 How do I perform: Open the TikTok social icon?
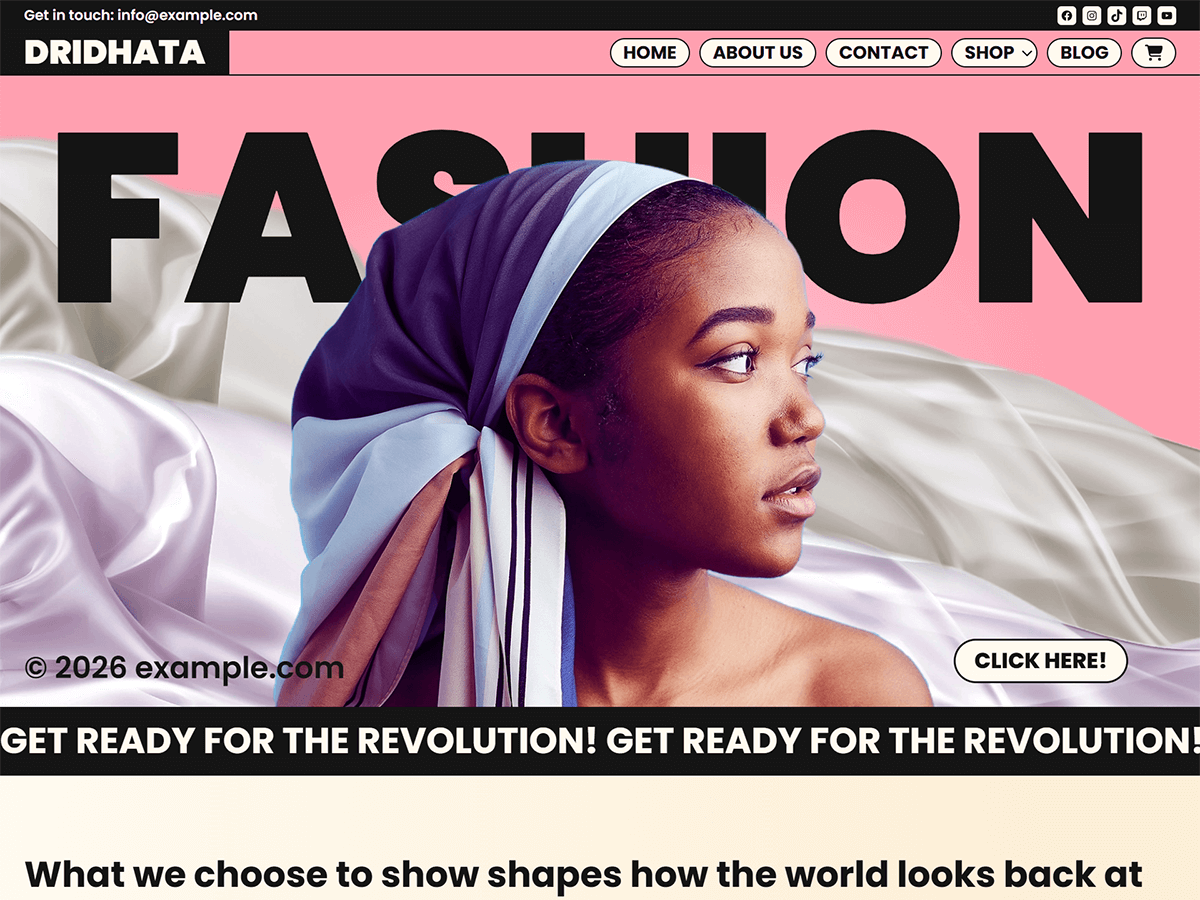(x=1117, y=15)
